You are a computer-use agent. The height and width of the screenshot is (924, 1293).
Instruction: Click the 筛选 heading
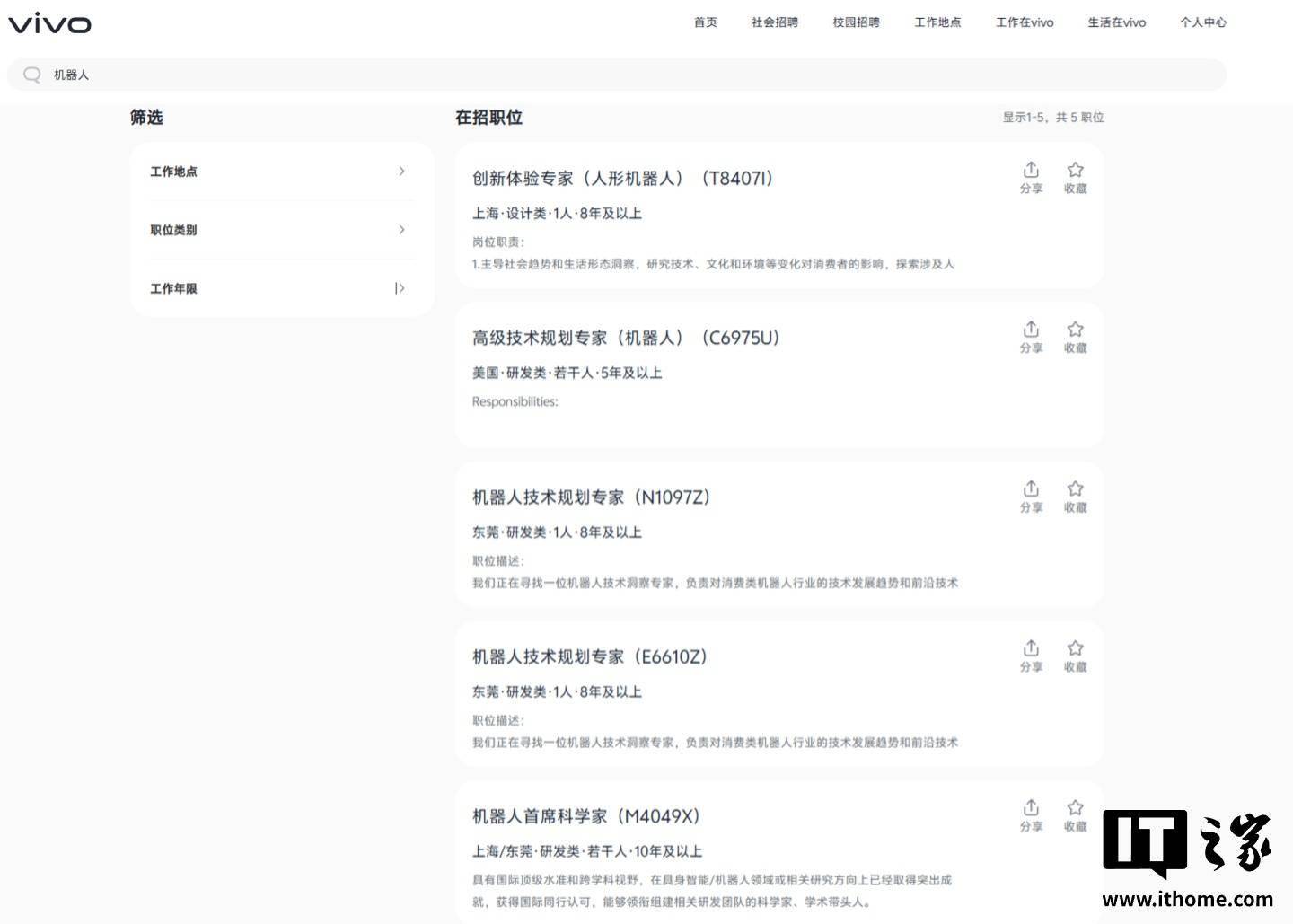146,117
